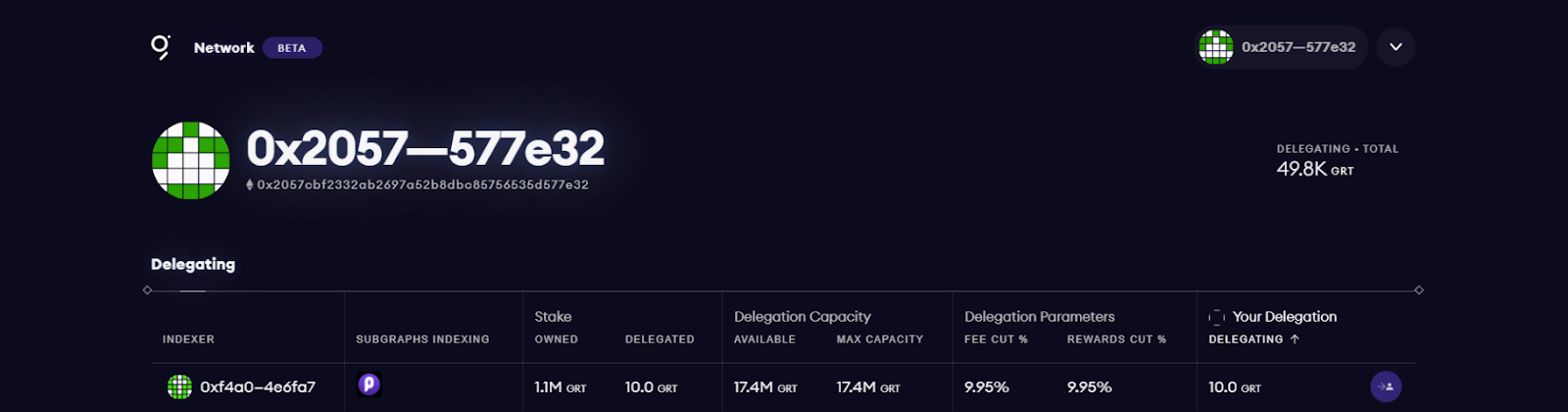1568x412 pixels.
Task: Click the Your Delegation dashed circle icon
Action: 1217,317
